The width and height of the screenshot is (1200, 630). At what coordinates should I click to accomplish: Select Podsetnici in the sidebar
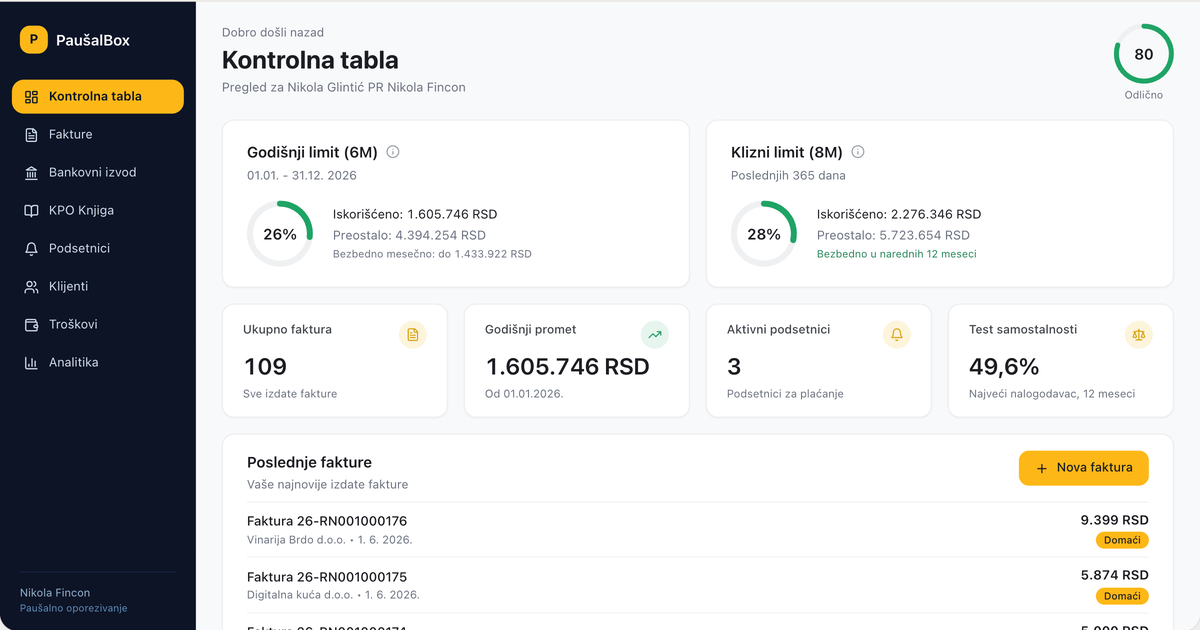[x=98, y=249]
